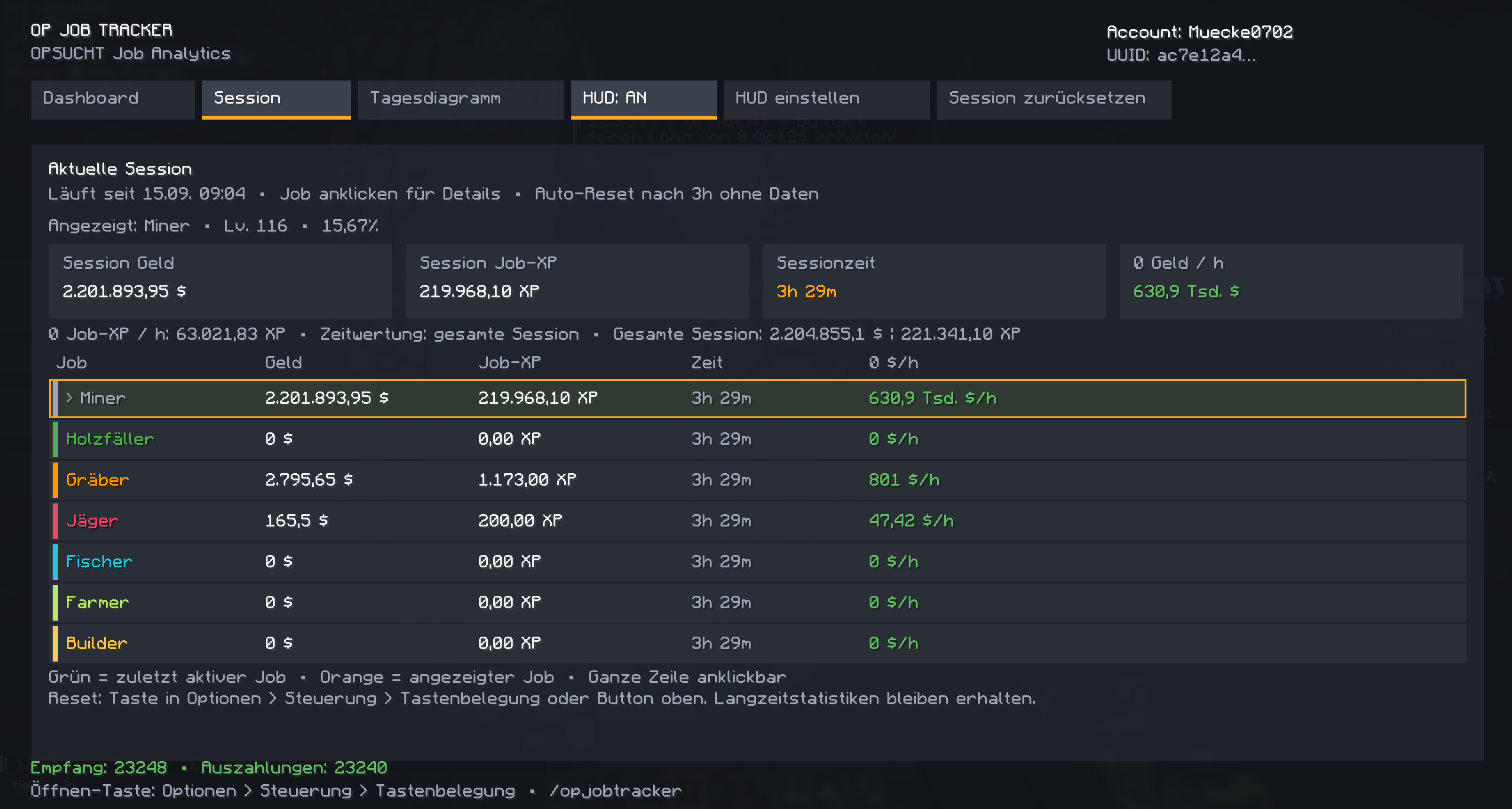The width and height of the screenshot is (1512, 809).
Task: Click the Geld column header
Action: coord(283,362)
